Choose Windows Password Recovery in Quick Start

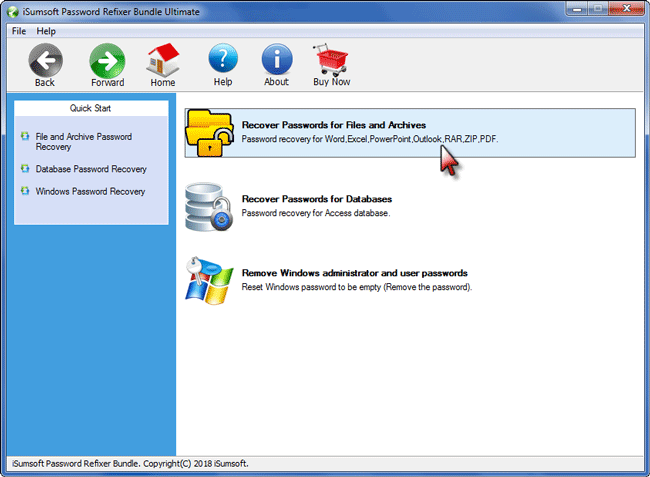(x=90, y=191)
